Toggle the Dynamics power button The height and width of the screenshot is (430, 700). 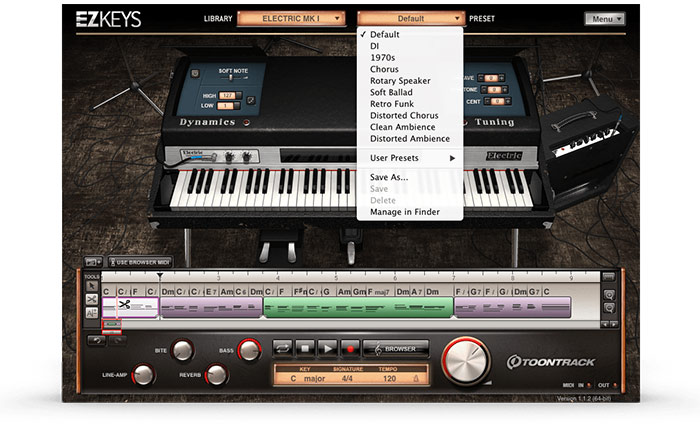click(x=195, y=74)
